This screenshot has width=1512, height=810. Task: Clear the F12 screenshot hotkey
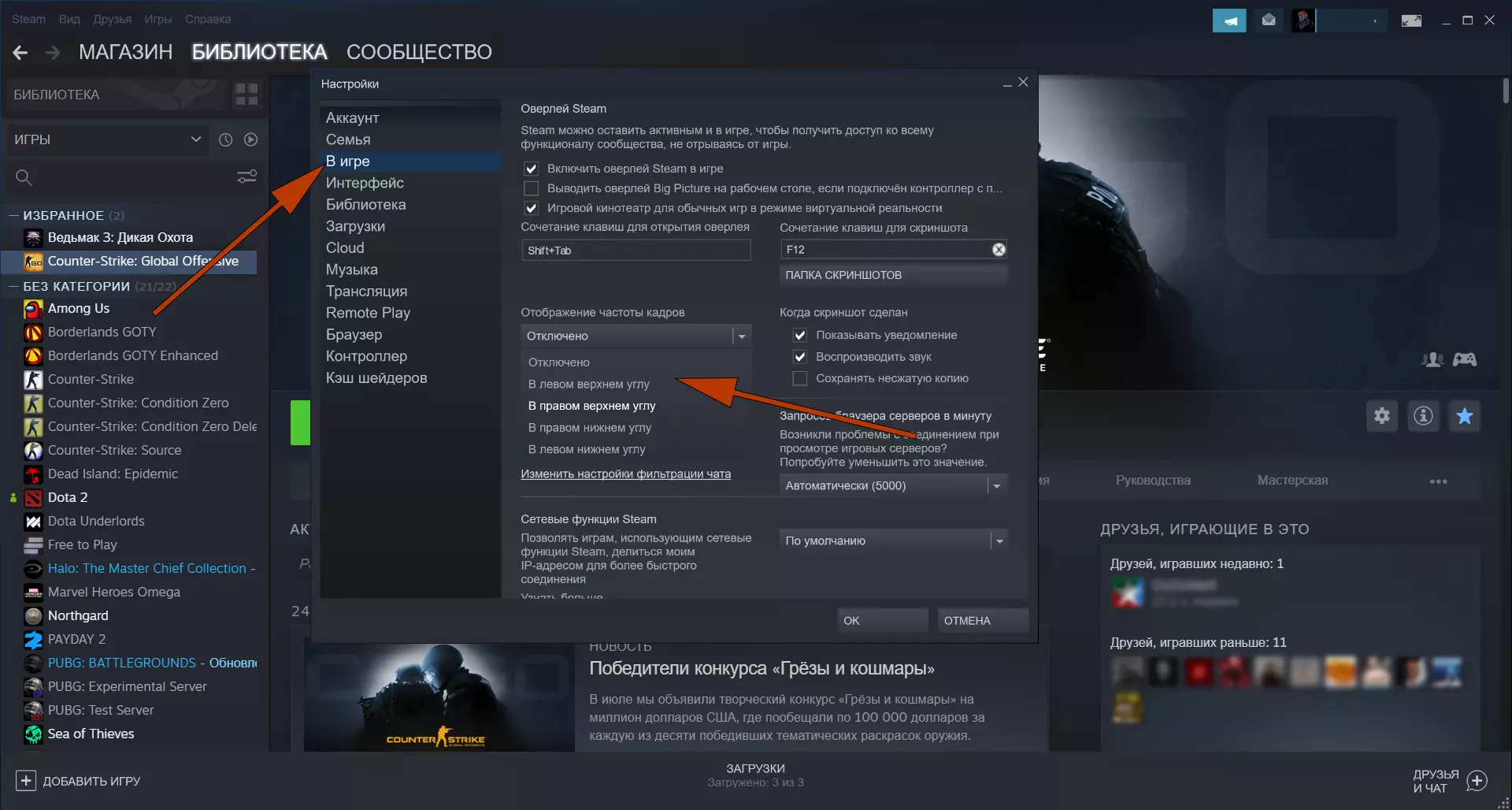[999, 250]
